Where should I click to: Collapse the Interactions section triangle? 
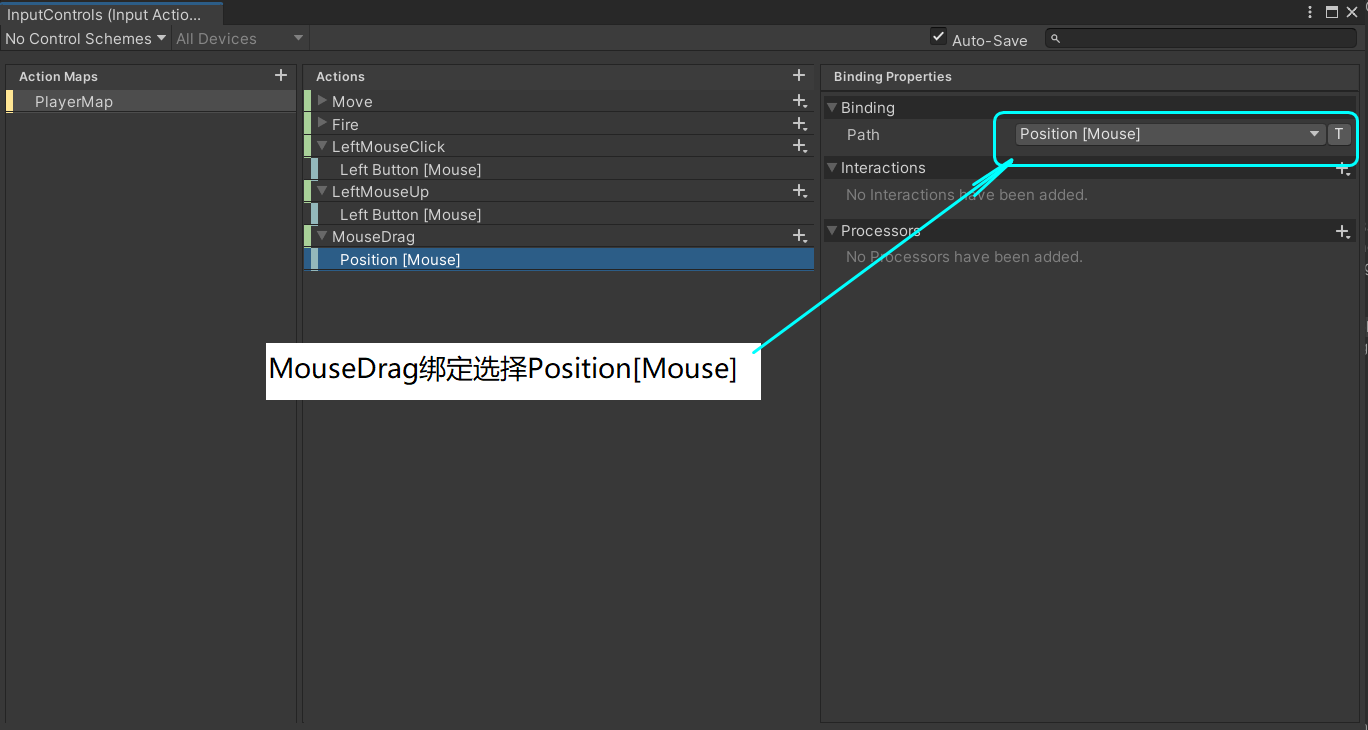point(833,167)
